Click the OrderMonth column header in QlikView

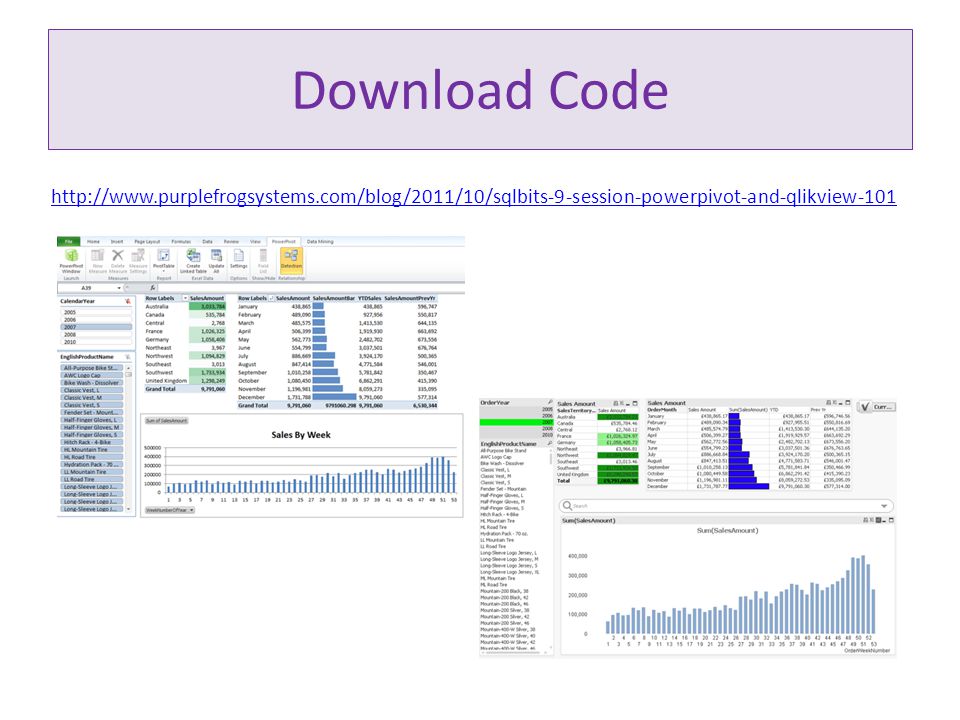pos(662,410)
